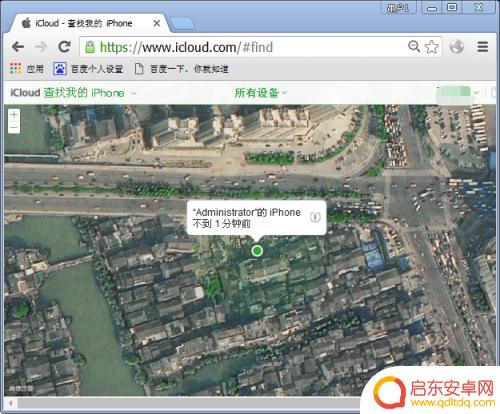Select the Administrator's iPhone label text

pyautogui.click(x=247, y=212)
